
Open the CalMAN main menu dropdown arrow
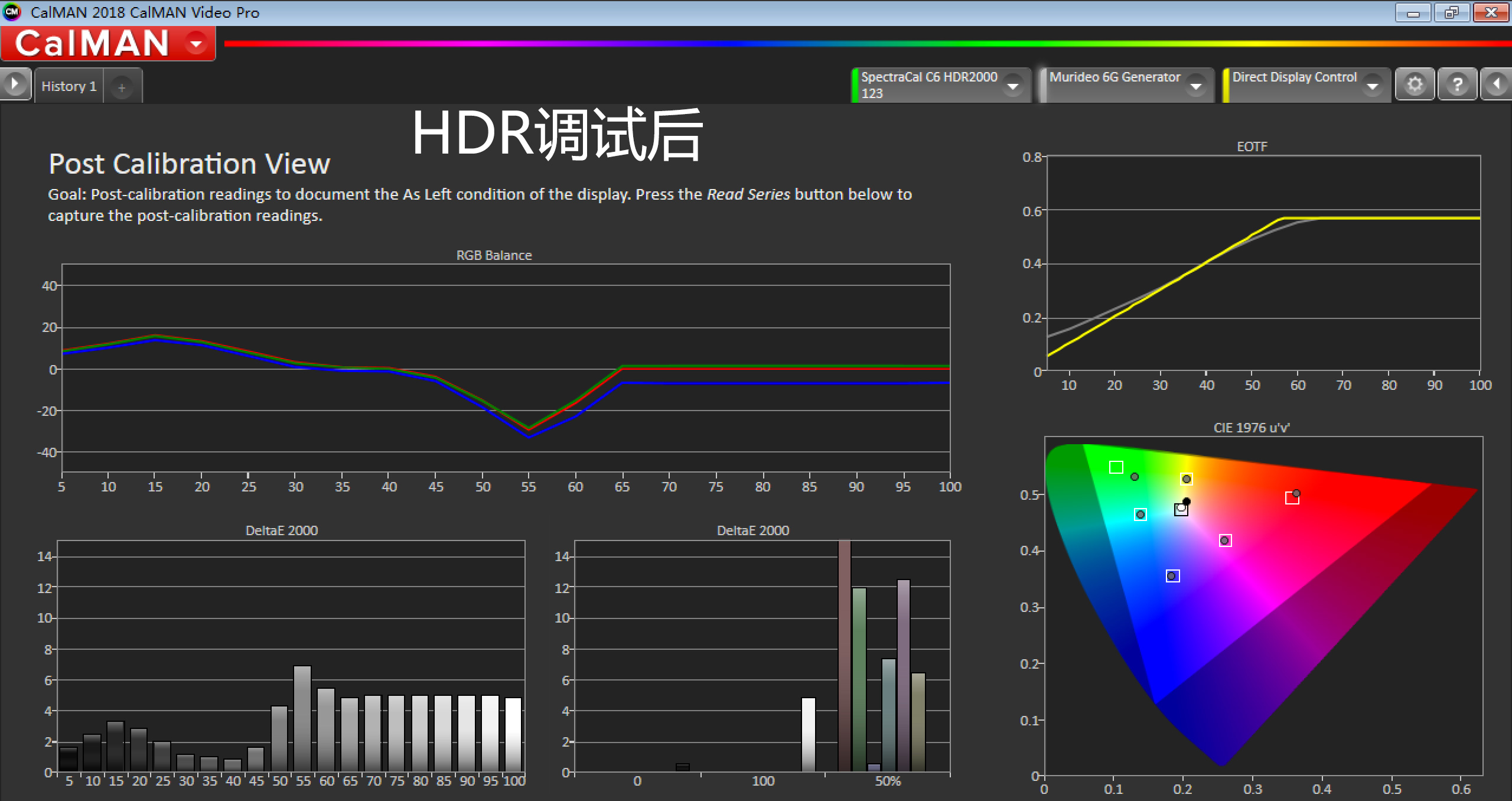point(195,43)
